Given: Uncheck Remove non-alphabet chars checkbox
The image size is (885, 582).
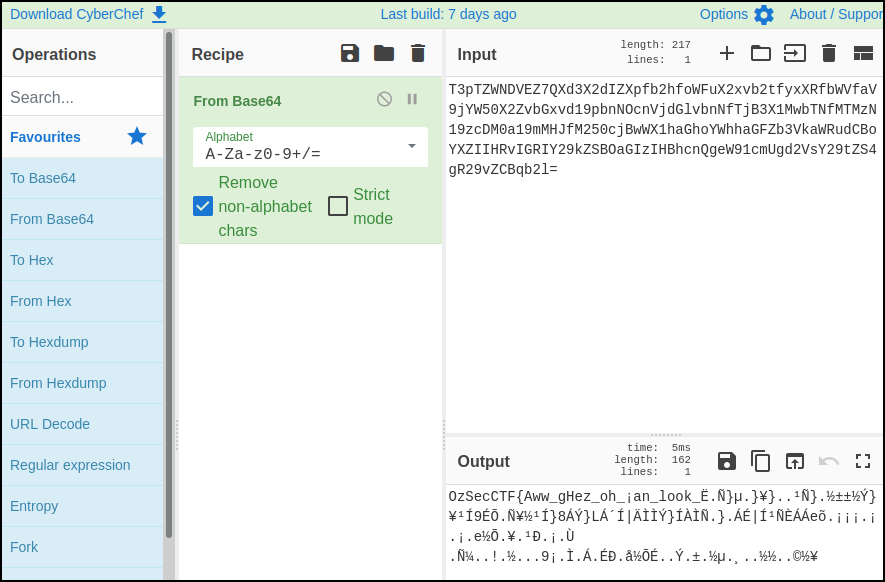Looking at the screenshot, I should pyautogui.click(x=203, y=206).
